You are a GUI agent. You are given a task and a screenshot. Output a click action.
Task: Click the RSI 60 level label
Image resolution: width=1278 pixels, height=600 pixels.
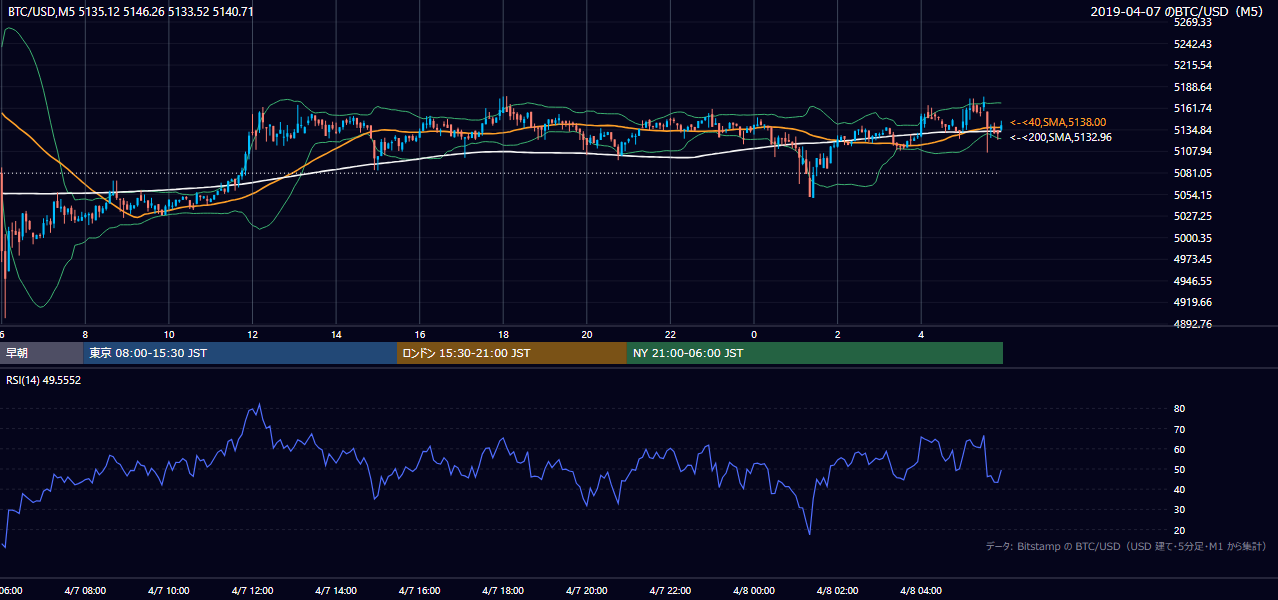point(1179,449)
